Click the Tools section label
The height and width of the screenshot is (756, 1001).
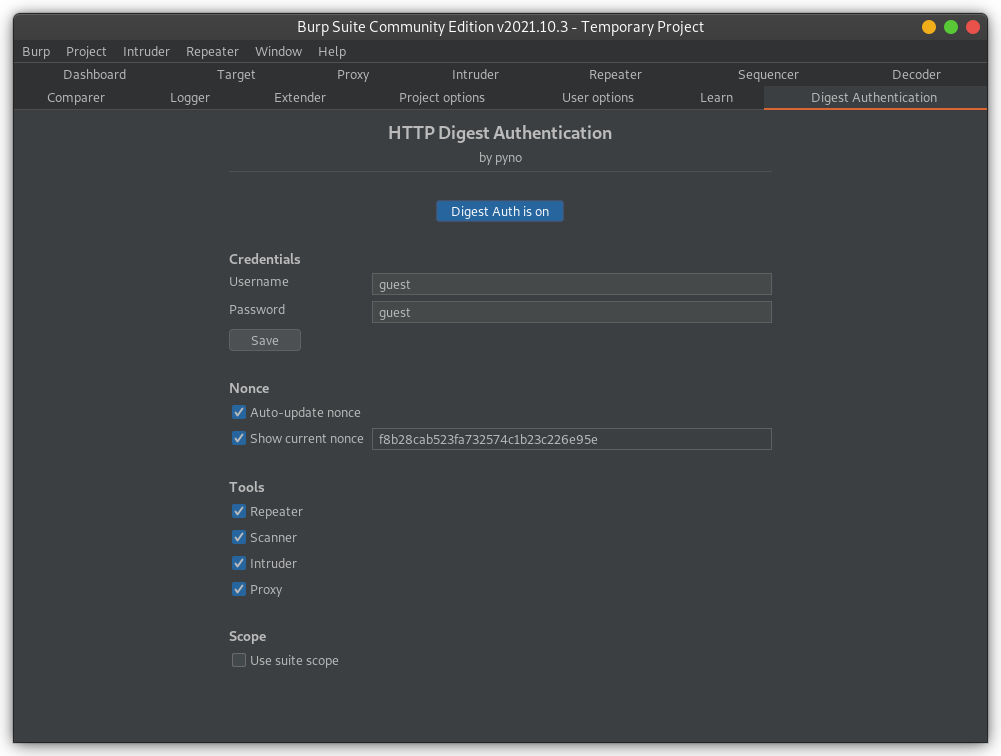pos(247,487)
